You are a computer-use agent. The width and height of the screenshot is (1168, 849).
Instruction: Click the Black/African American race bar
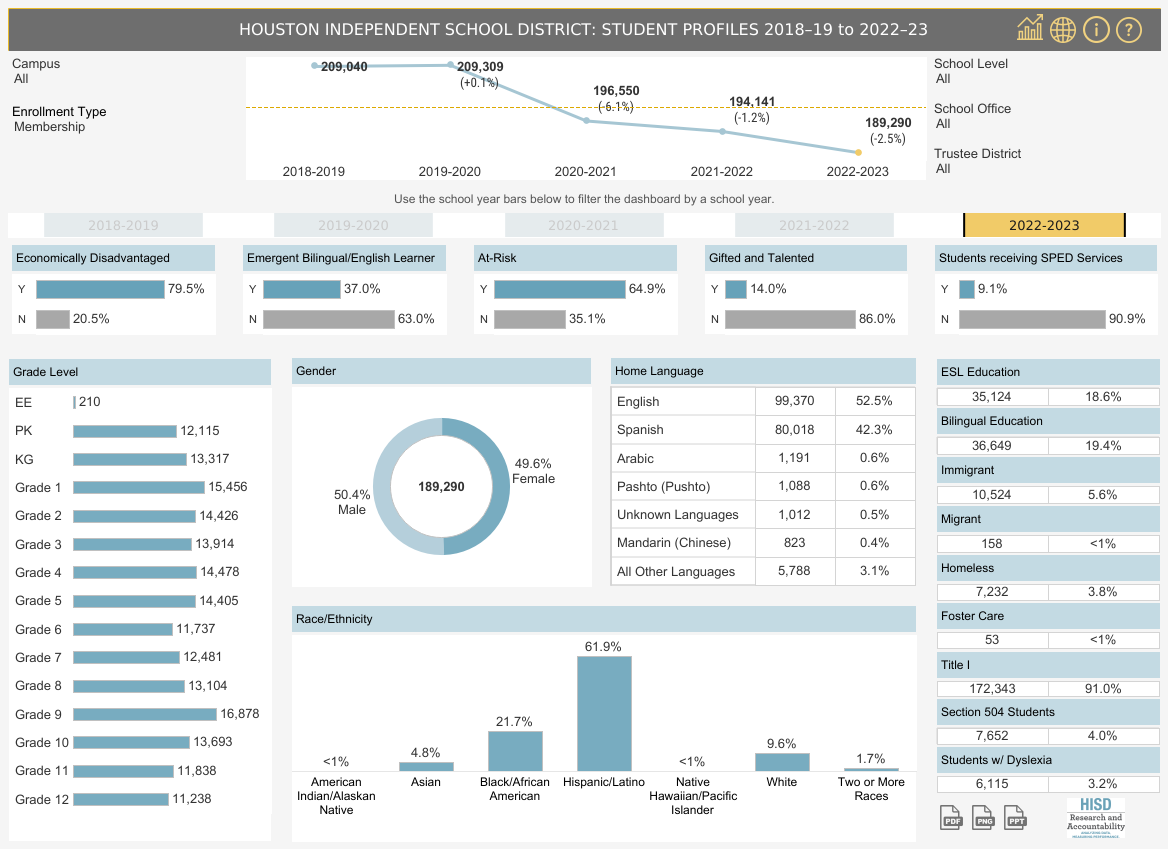[515, 751]
